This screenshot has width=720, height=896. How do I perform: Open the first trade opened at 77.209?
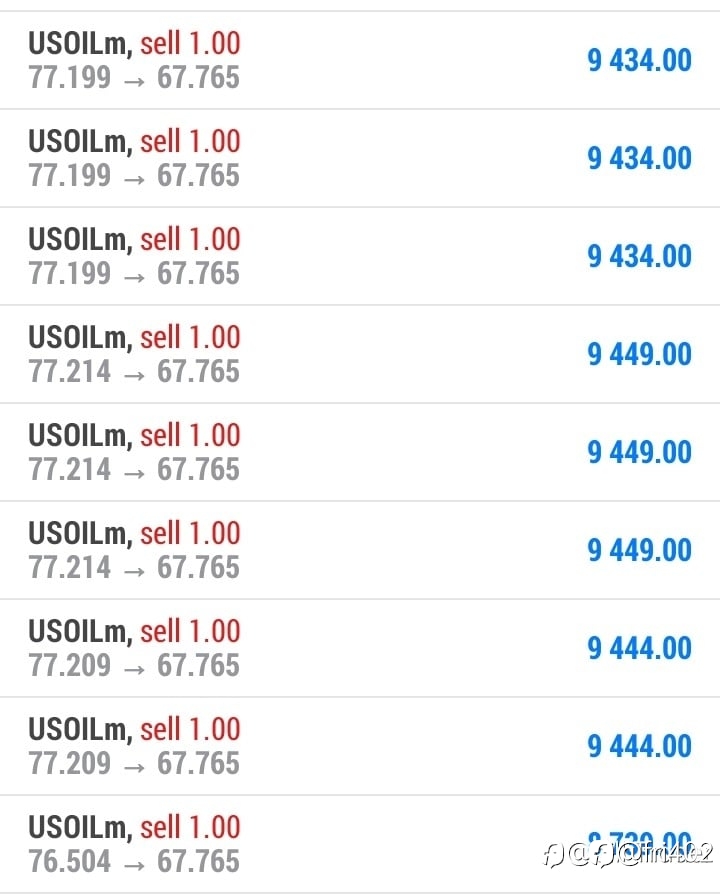click(360, 648)
